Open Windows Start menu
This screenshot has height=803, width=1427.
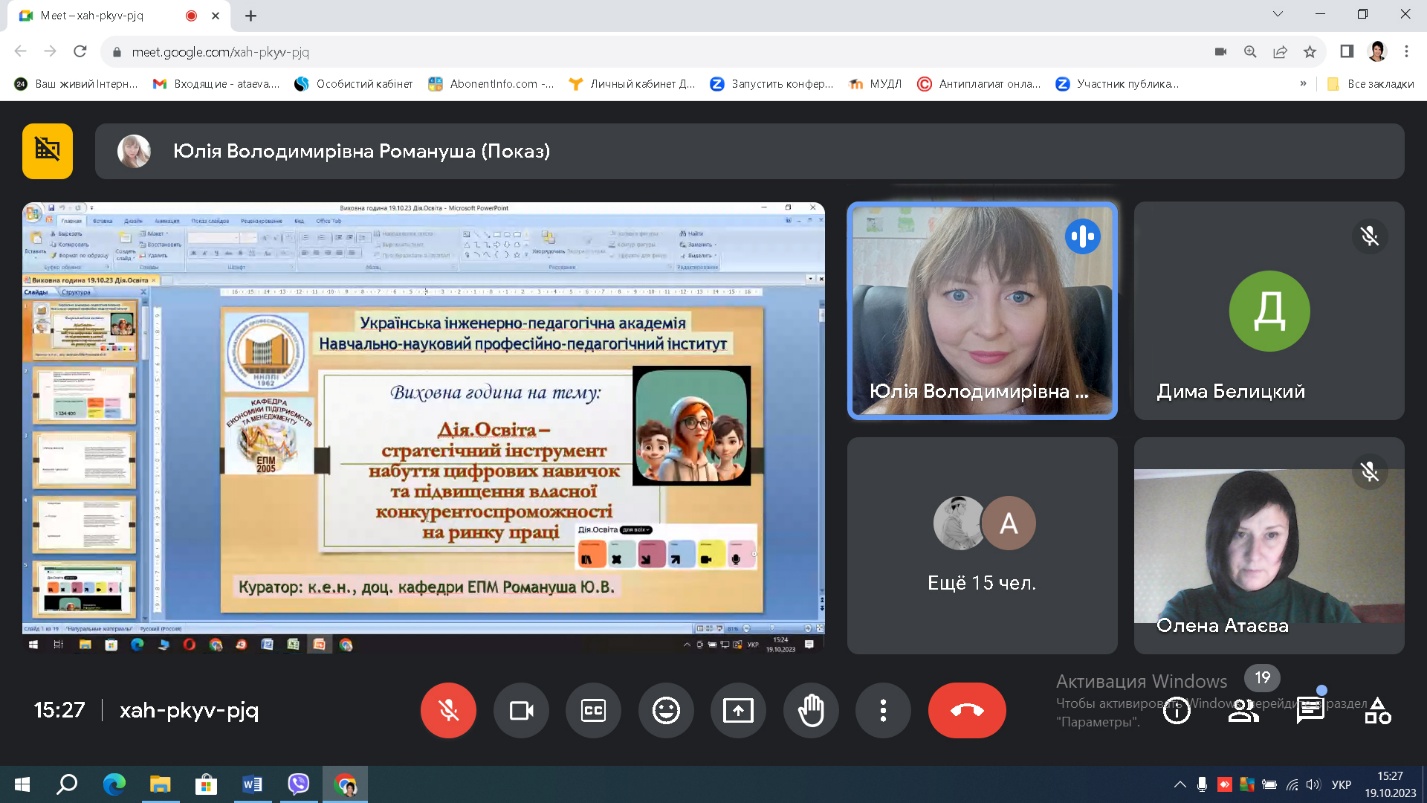point(22,785)
